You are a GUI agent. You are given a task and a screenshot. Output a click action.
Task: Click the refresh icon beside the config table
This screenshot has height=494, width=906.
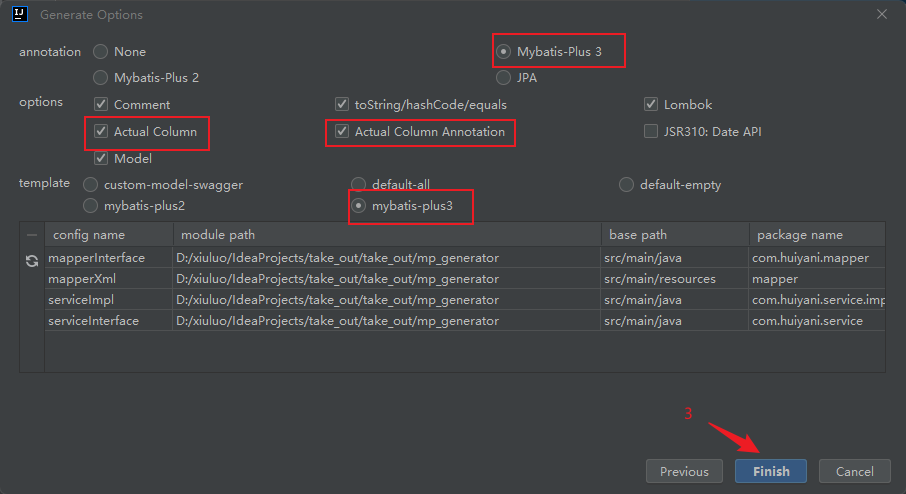pyautogui.click(x=32, y=260)
